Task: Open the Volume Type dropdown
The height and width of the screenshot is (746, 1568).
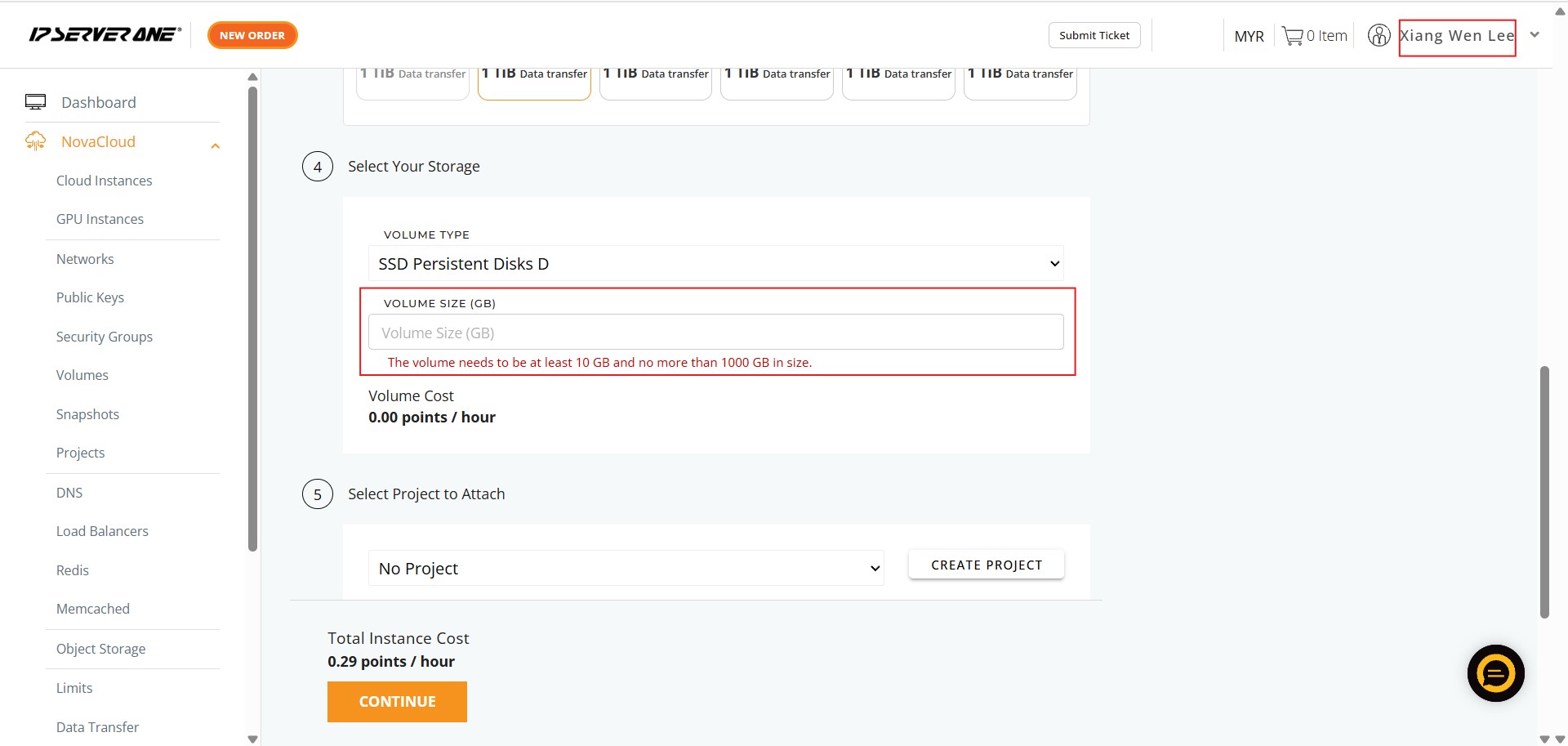Action: [715, 263]
